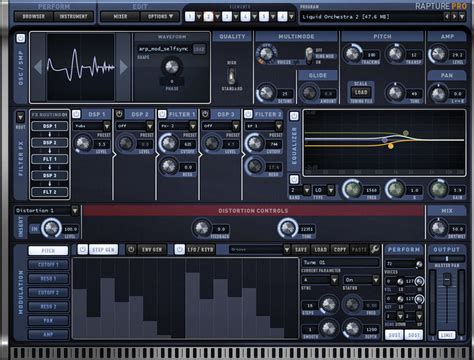The width and height of the screenshot is (474, 360).
Task: Select Element 4 button
Action: tap(245, 16)
